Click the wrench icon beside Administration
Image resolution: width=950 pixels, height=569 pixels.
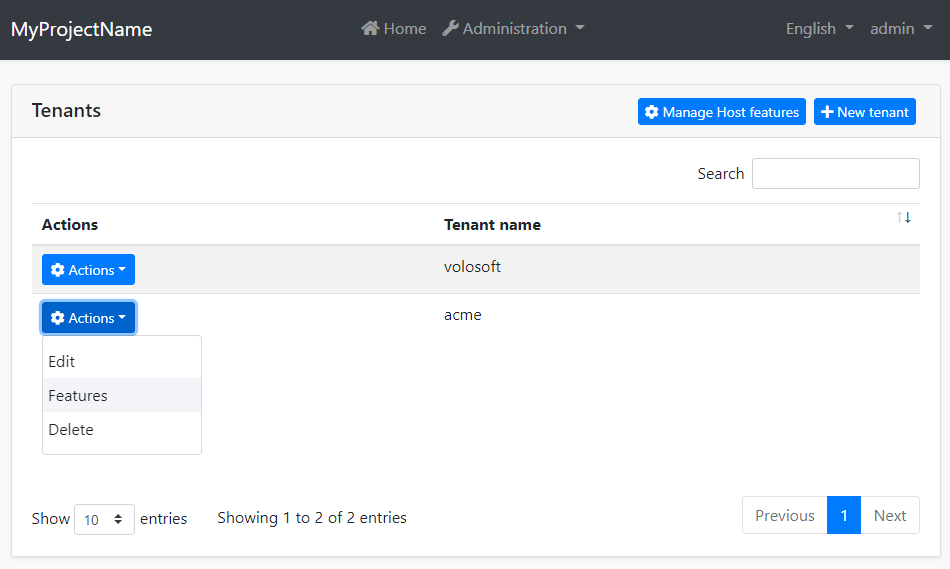[450, 29]
